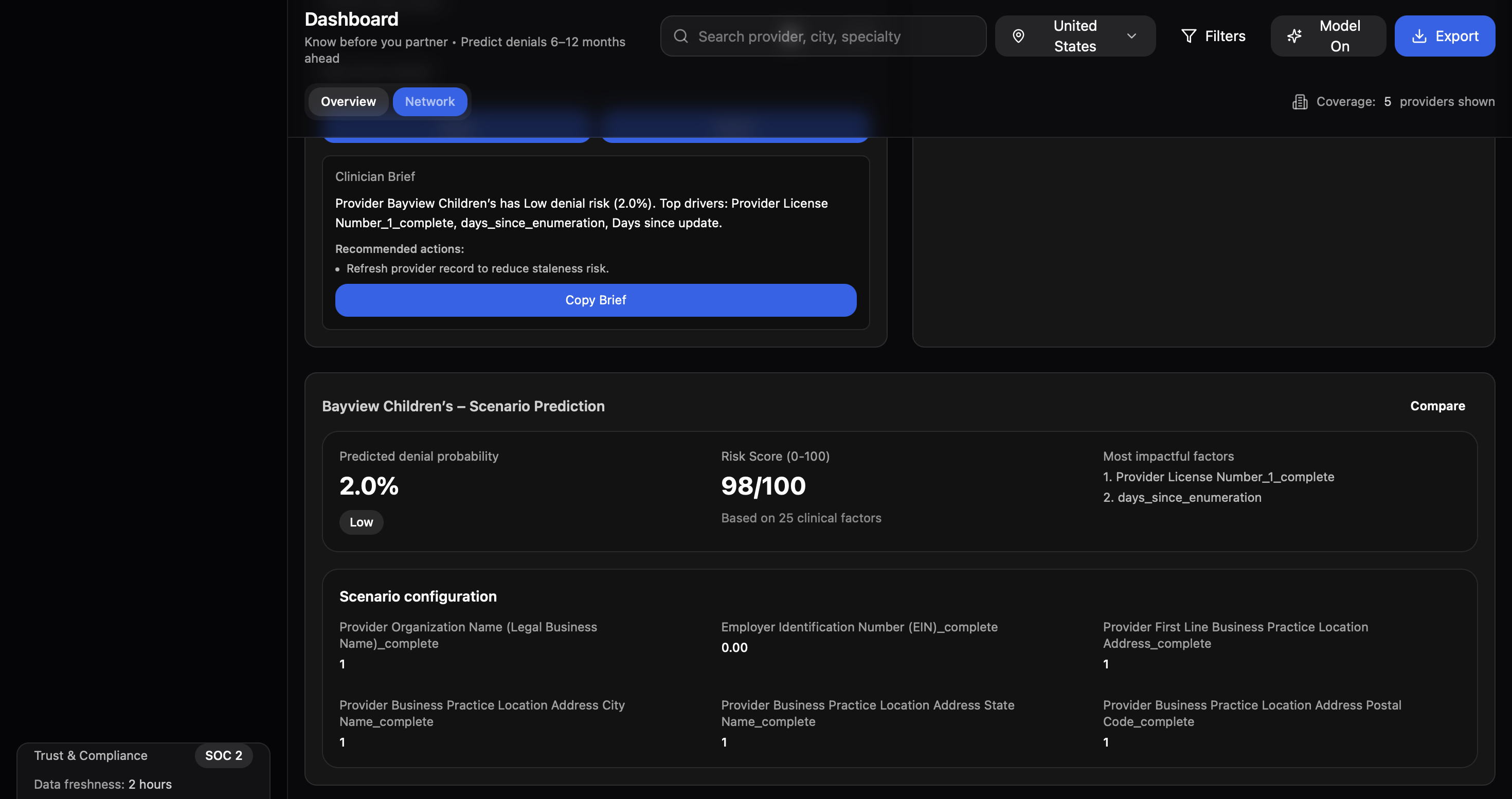Click the sparkle Model icon
Screen dimensions: 1512x799
tap(1294, 37)
